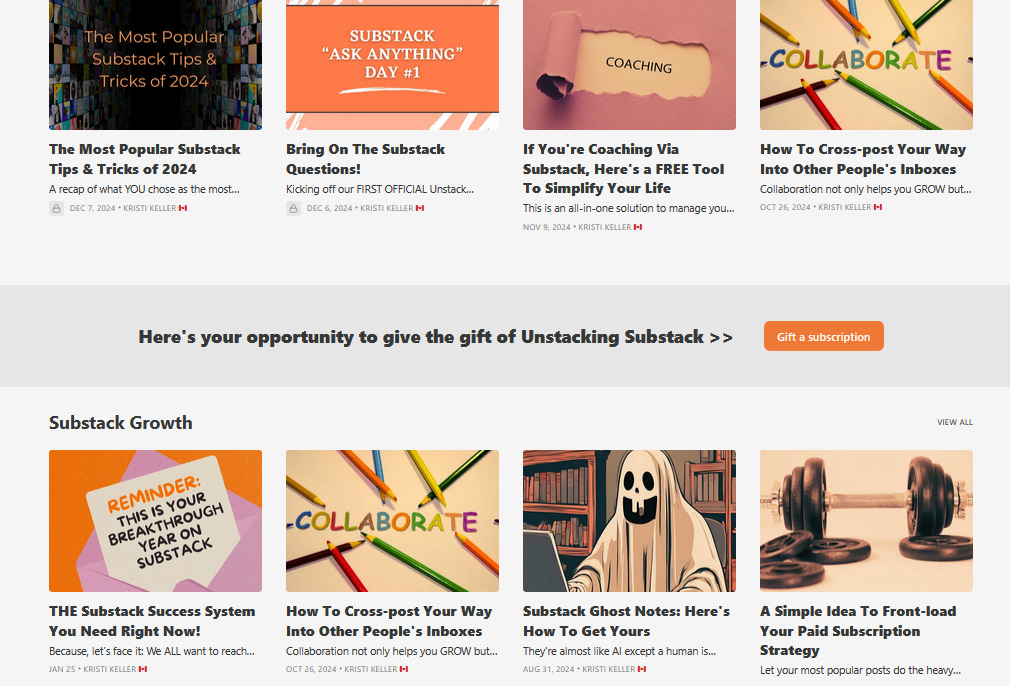Open 'Bring On The Substack Questions!' article title
The height and width of the screenshot is (686, 1010).
(x=365, y=159)
